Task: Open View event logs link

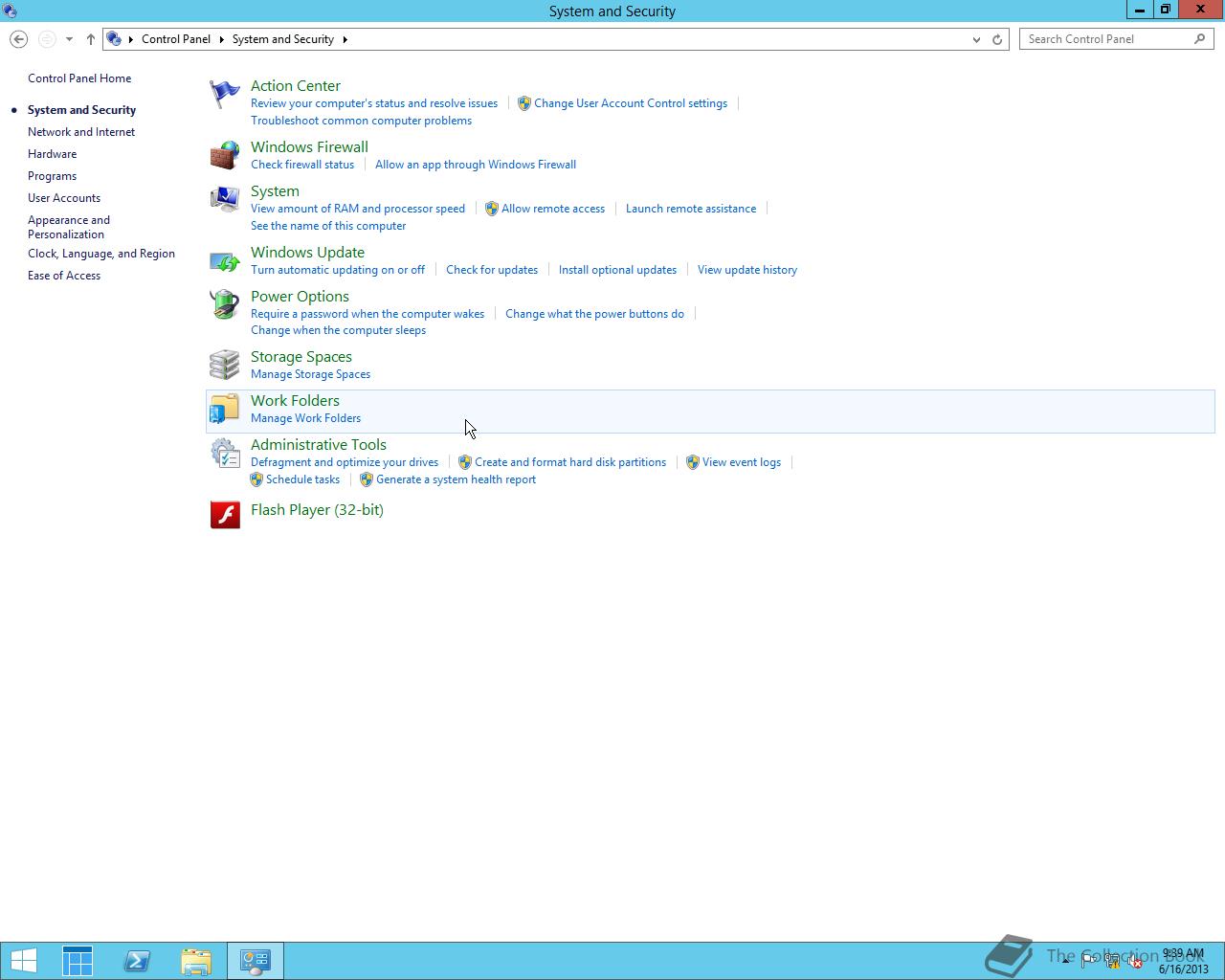Action: [x=742, y=462]
